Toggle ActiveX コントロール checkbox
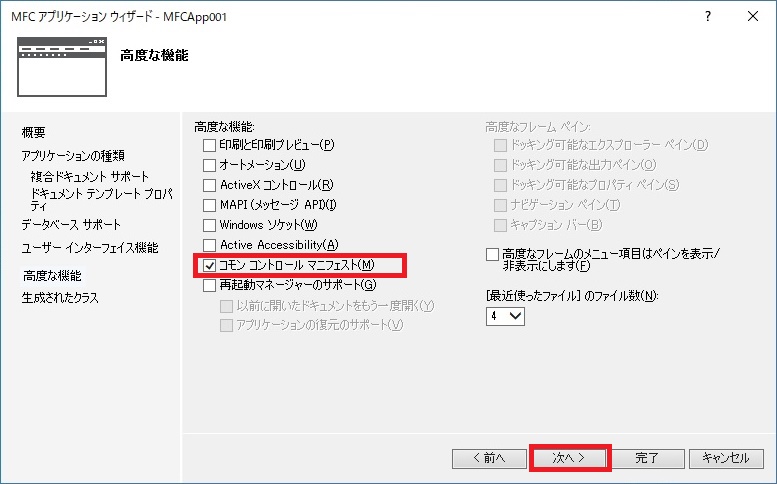Screen dimensions: 777x484 tap(210, 185)
